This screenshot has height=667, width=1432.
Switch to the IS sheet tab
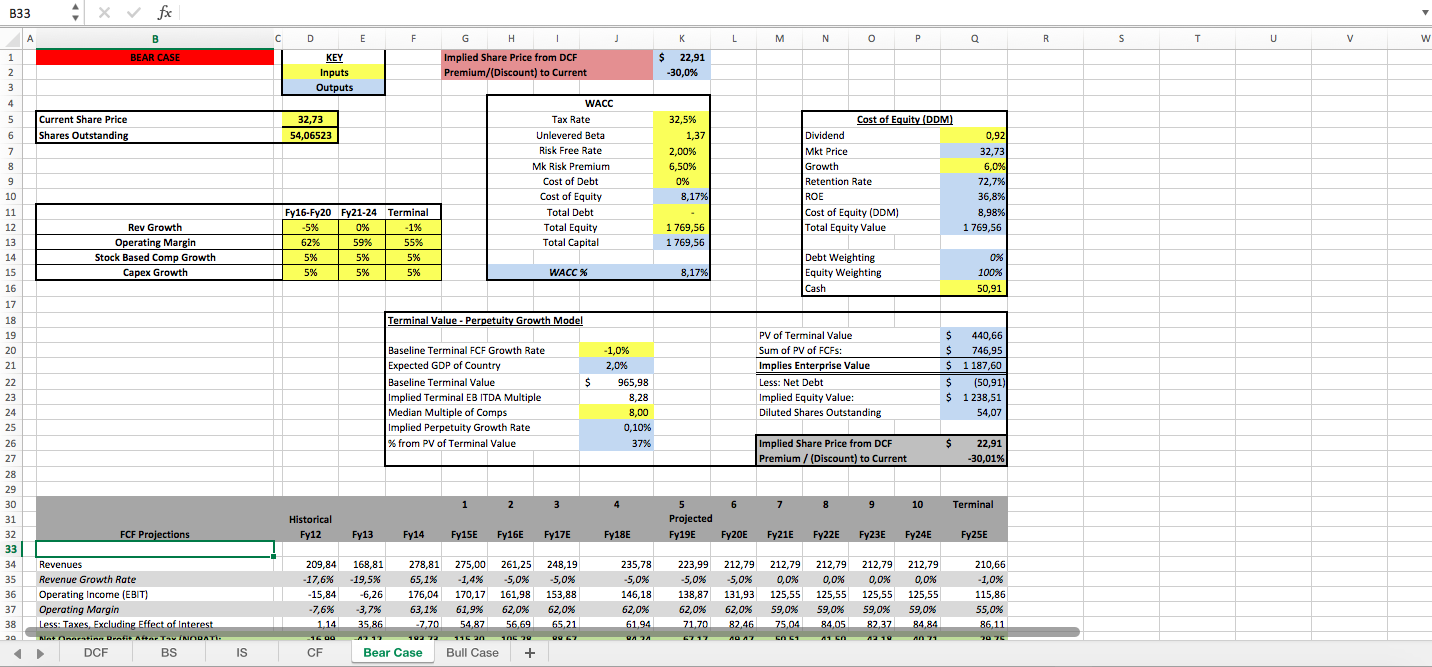coord(241,653)
